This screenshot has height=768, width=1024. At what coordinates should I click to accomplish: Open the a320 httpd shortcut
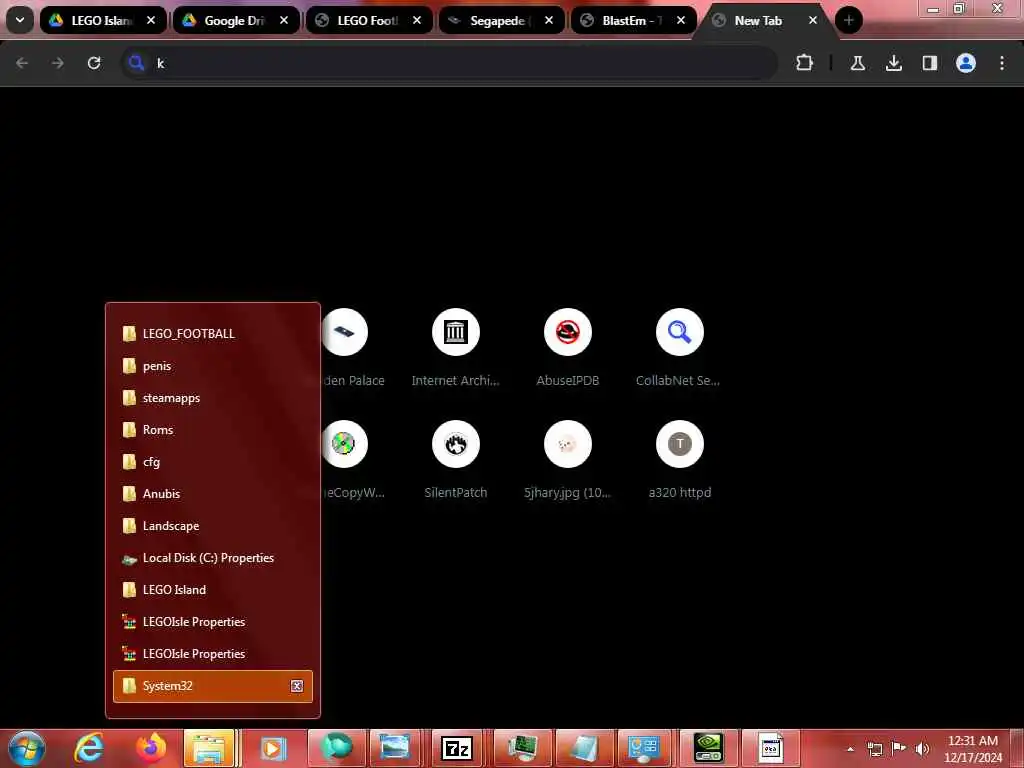click(x=679, y=461)
